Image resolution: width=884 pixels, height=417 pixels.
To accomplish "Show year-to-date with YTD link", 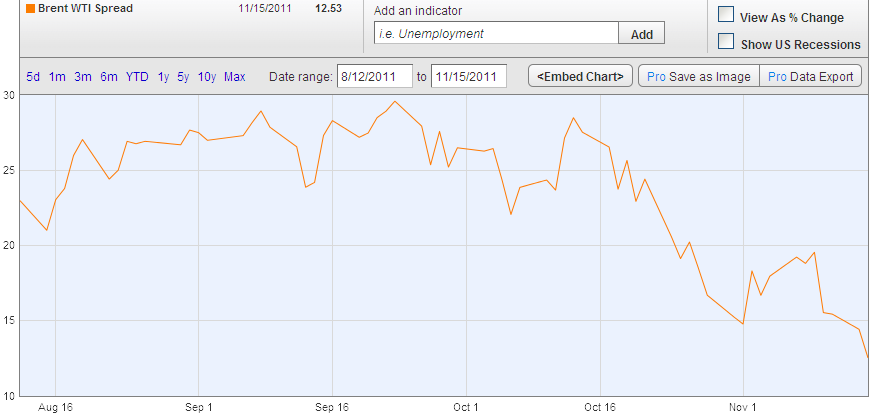I will coord(137,77).
